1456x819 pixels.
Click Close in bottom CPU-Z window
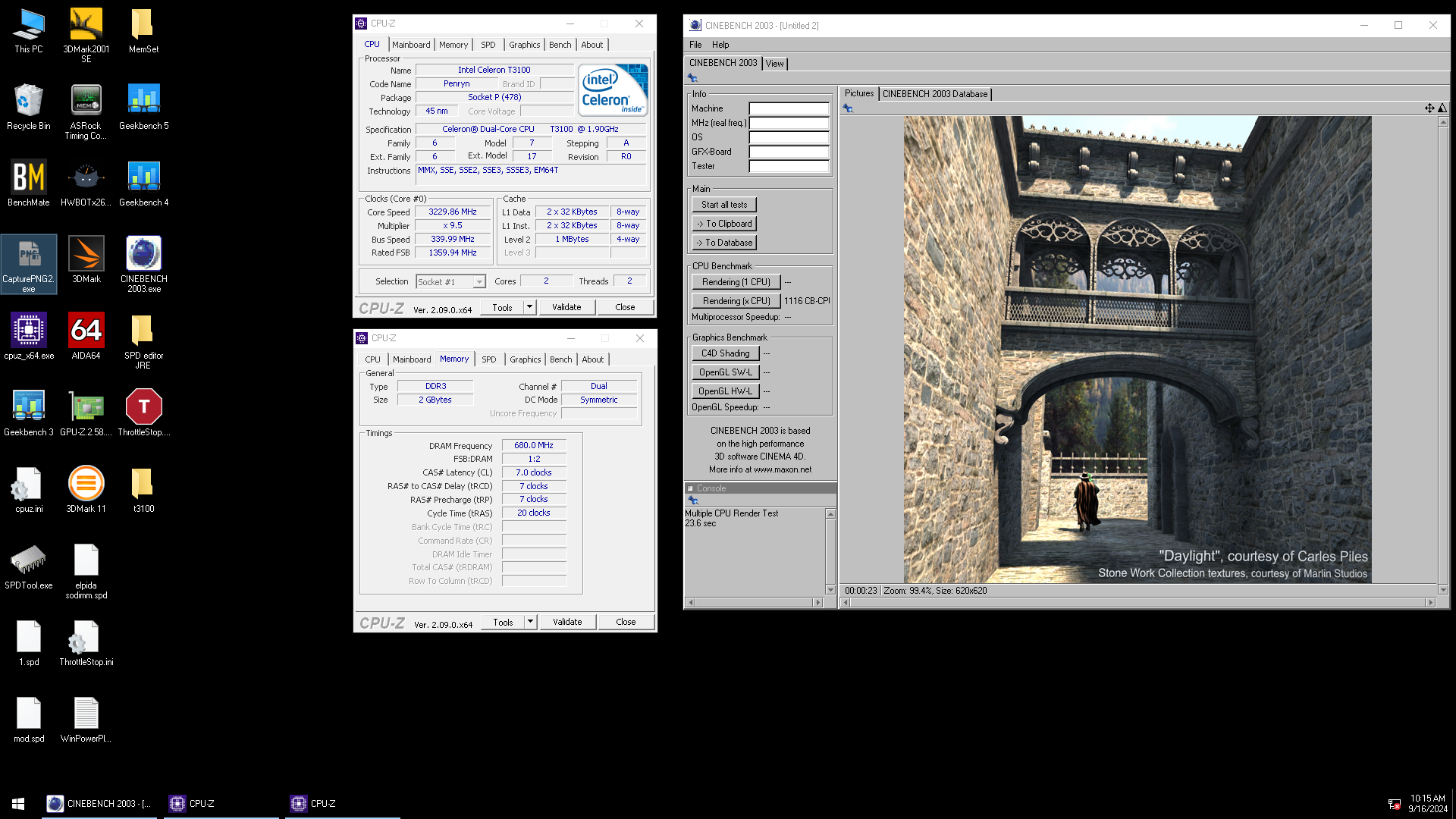point(626,622)
